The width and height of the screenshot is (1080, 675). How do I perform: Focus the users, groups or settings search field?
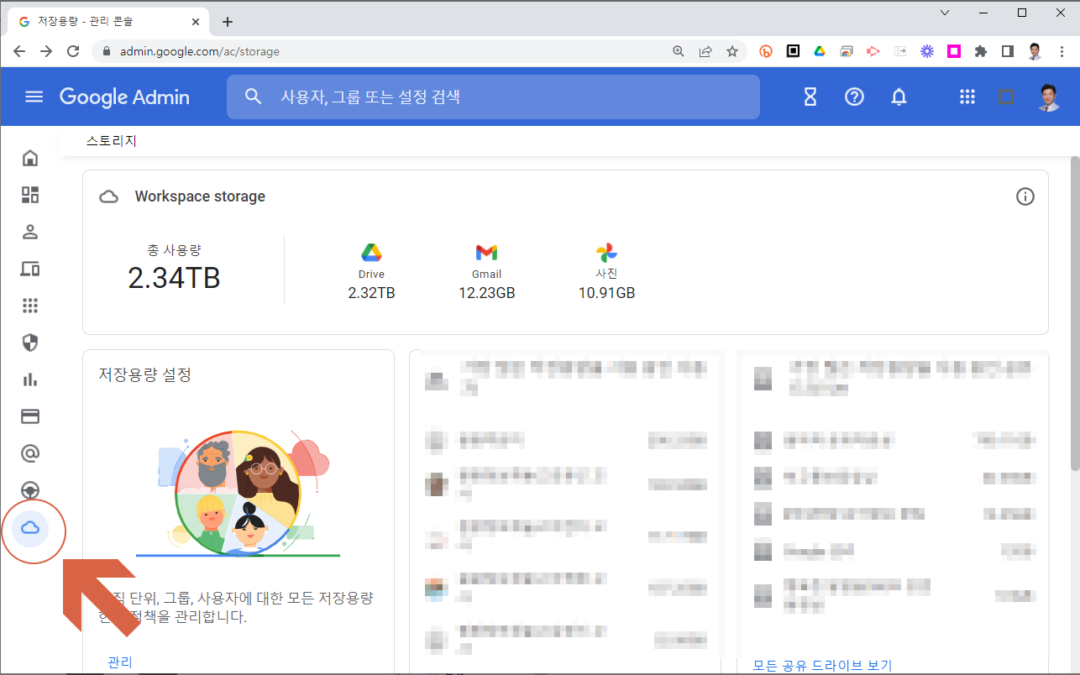[493, 97]
